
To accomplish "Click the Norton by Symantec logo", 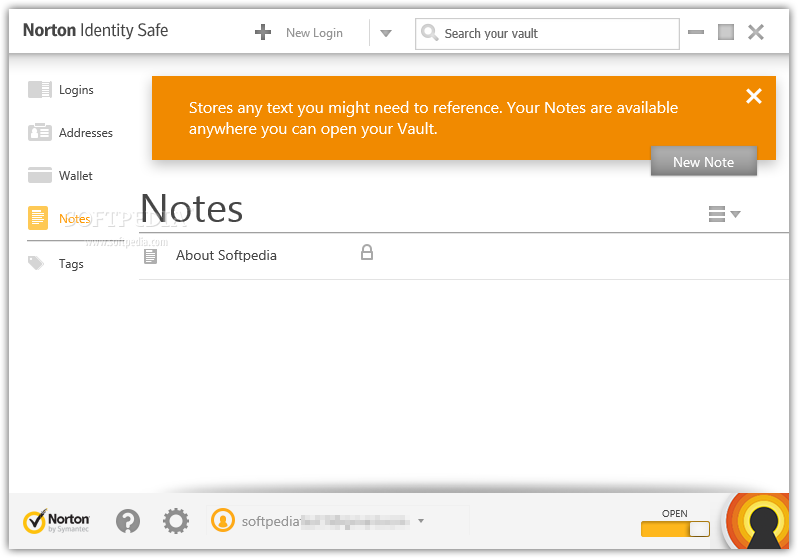I will (56, 521).
